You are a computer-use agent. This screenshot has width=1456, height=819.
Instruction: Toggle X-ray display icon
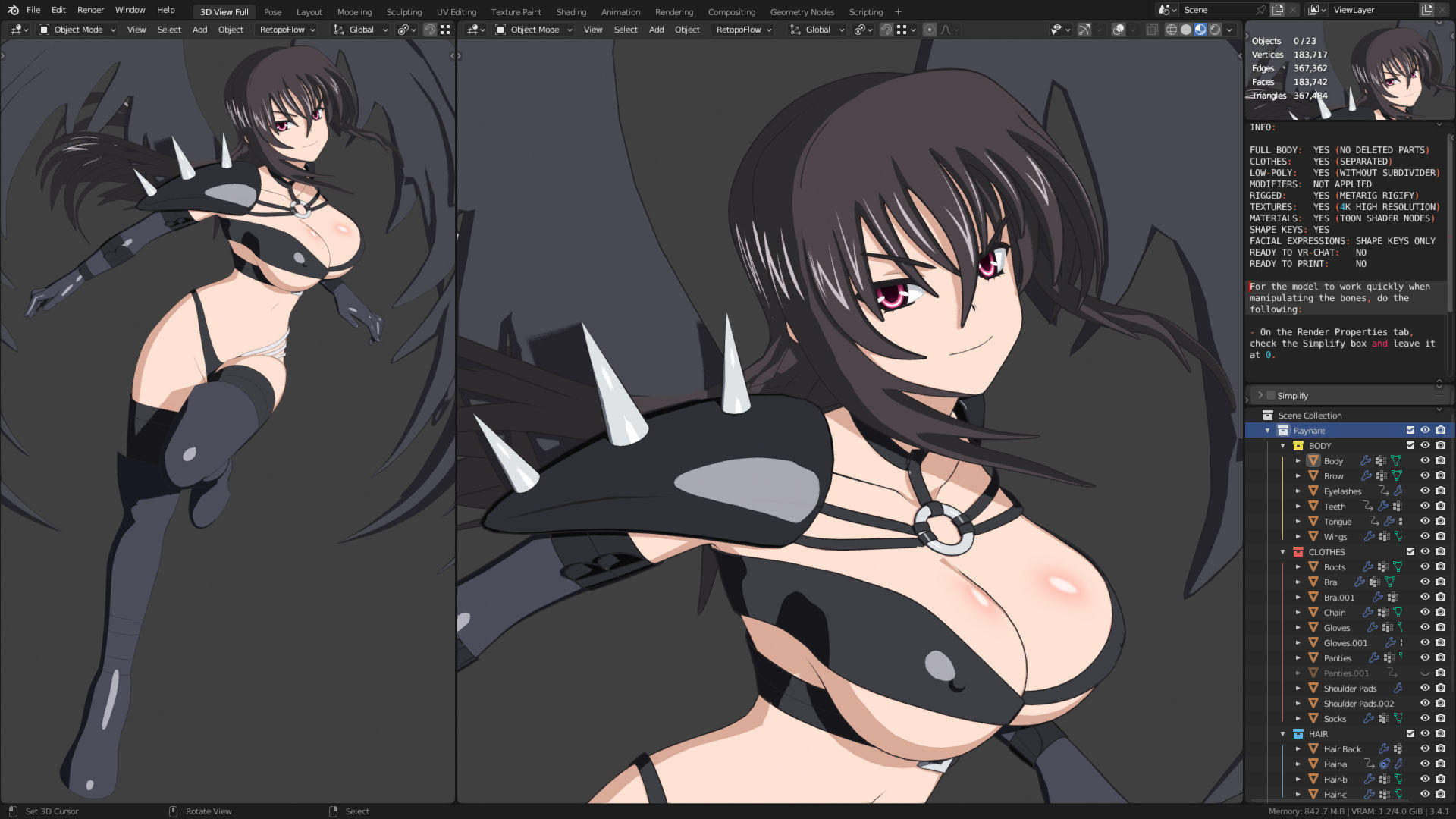[1152, 30]
